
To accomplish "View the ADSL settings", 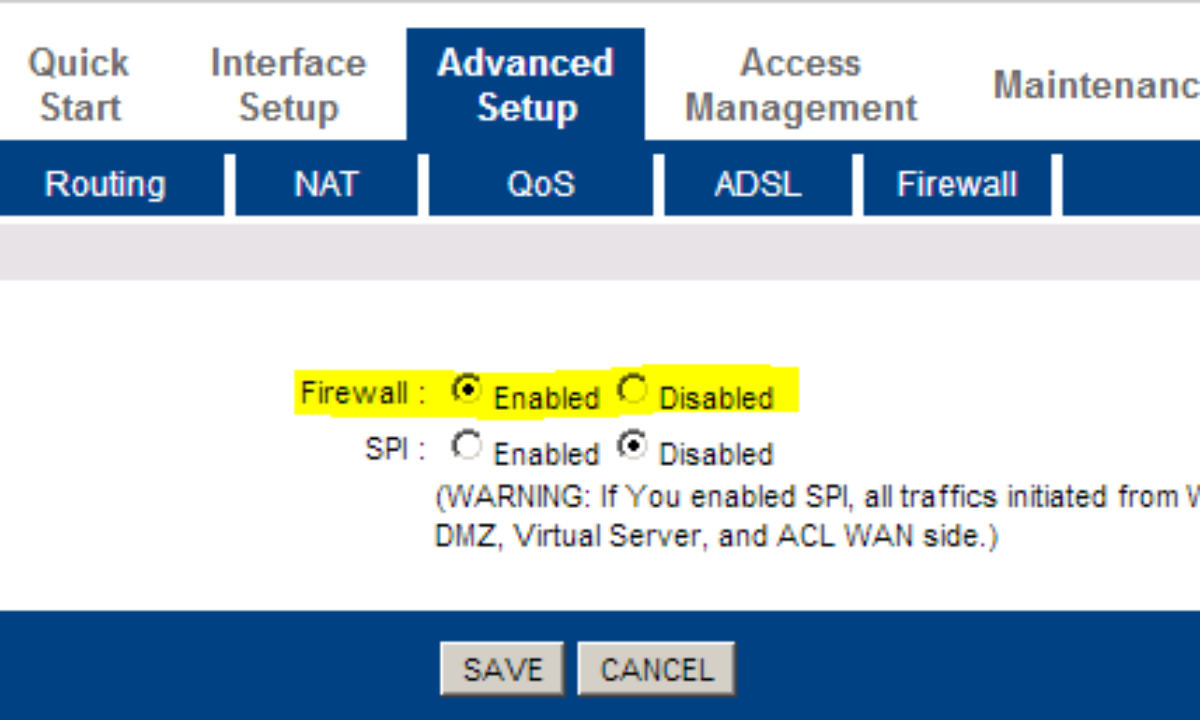I will pyautogui.click(x=758, y=183).
